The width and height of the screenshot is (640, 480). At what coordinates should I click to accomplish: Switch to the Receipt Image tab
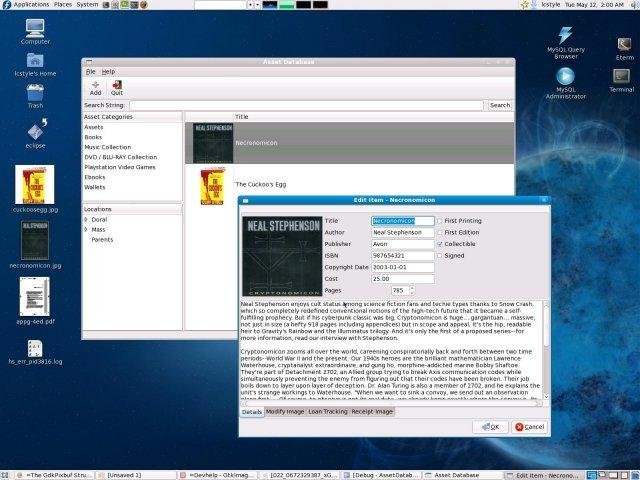(372, 411)
